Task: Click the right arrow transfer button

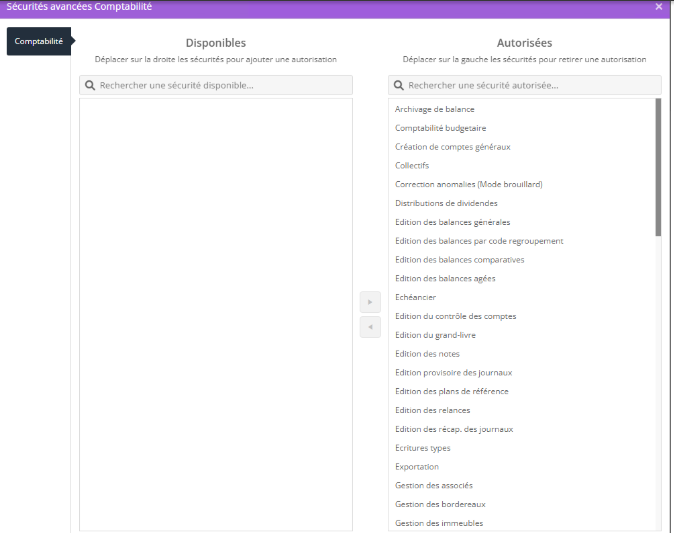Action: tap(370, 301)
